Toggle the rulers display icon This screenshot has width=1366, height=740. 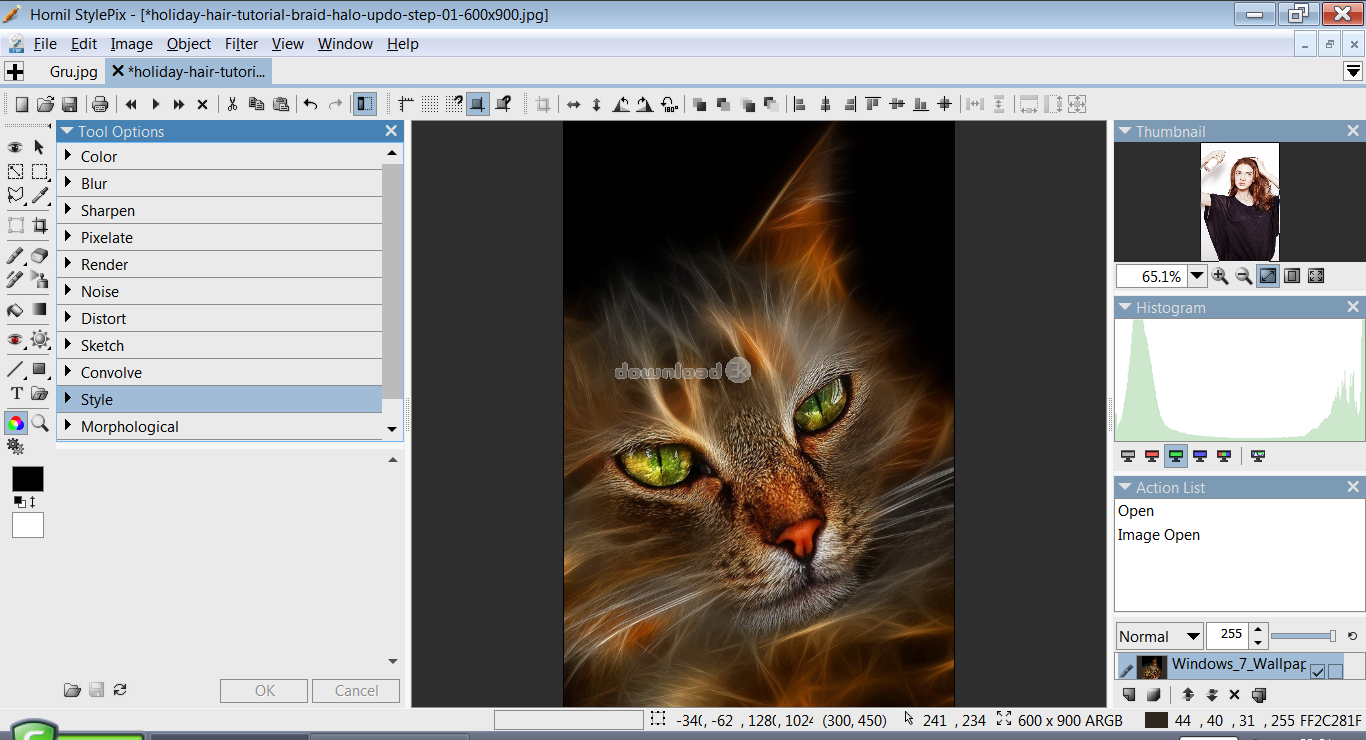(406, 104)
